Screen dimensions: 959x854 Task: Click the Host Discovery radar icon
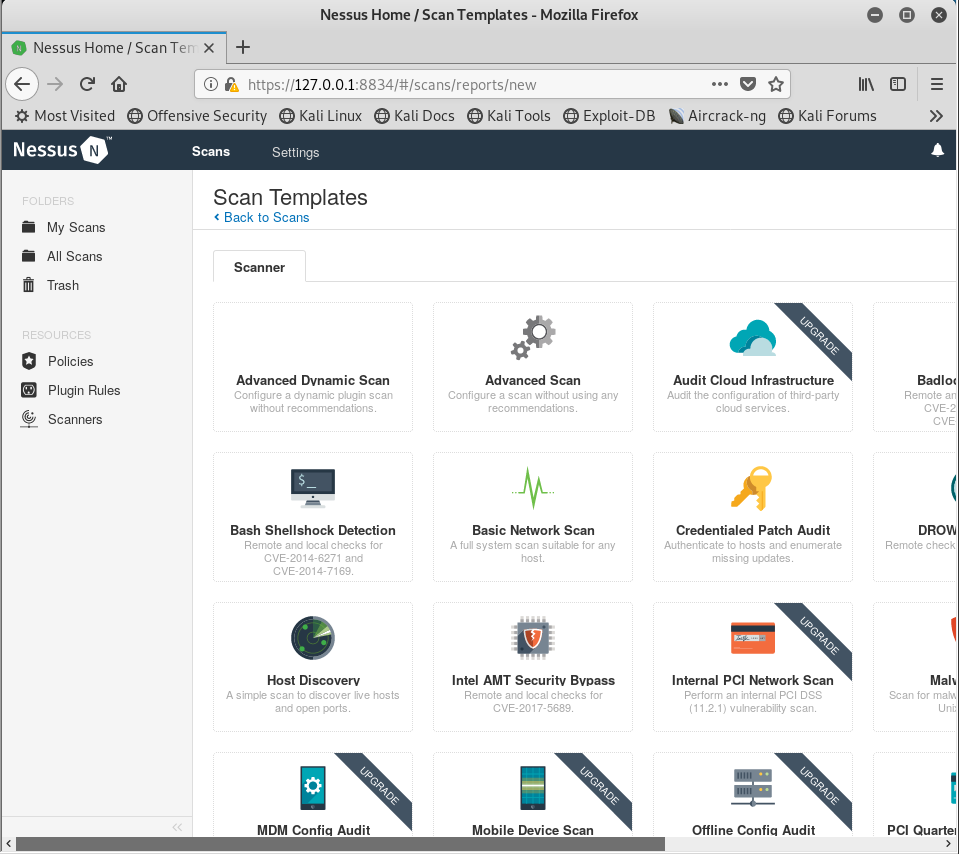point(313,637)
